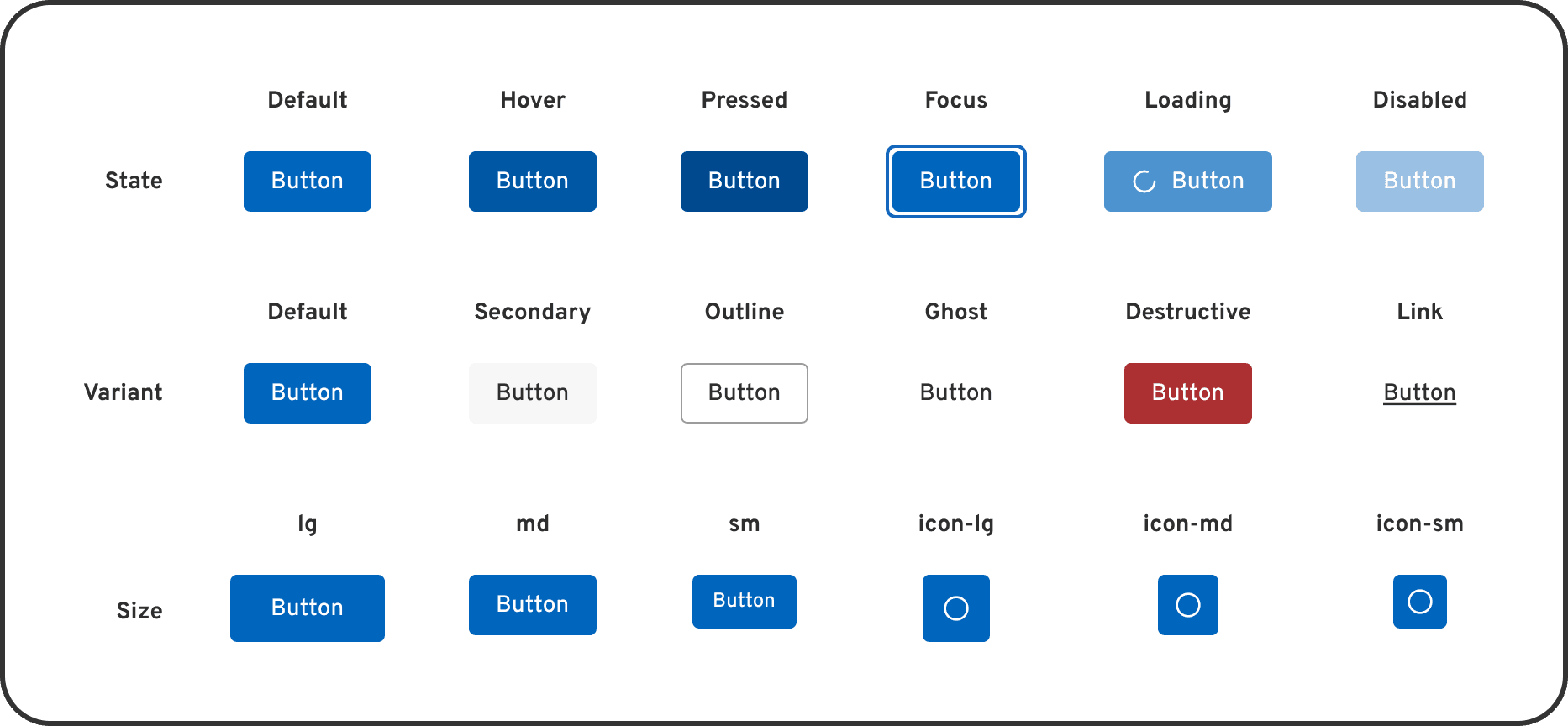
Task: Click the Default state button
Action: (307, 181)
